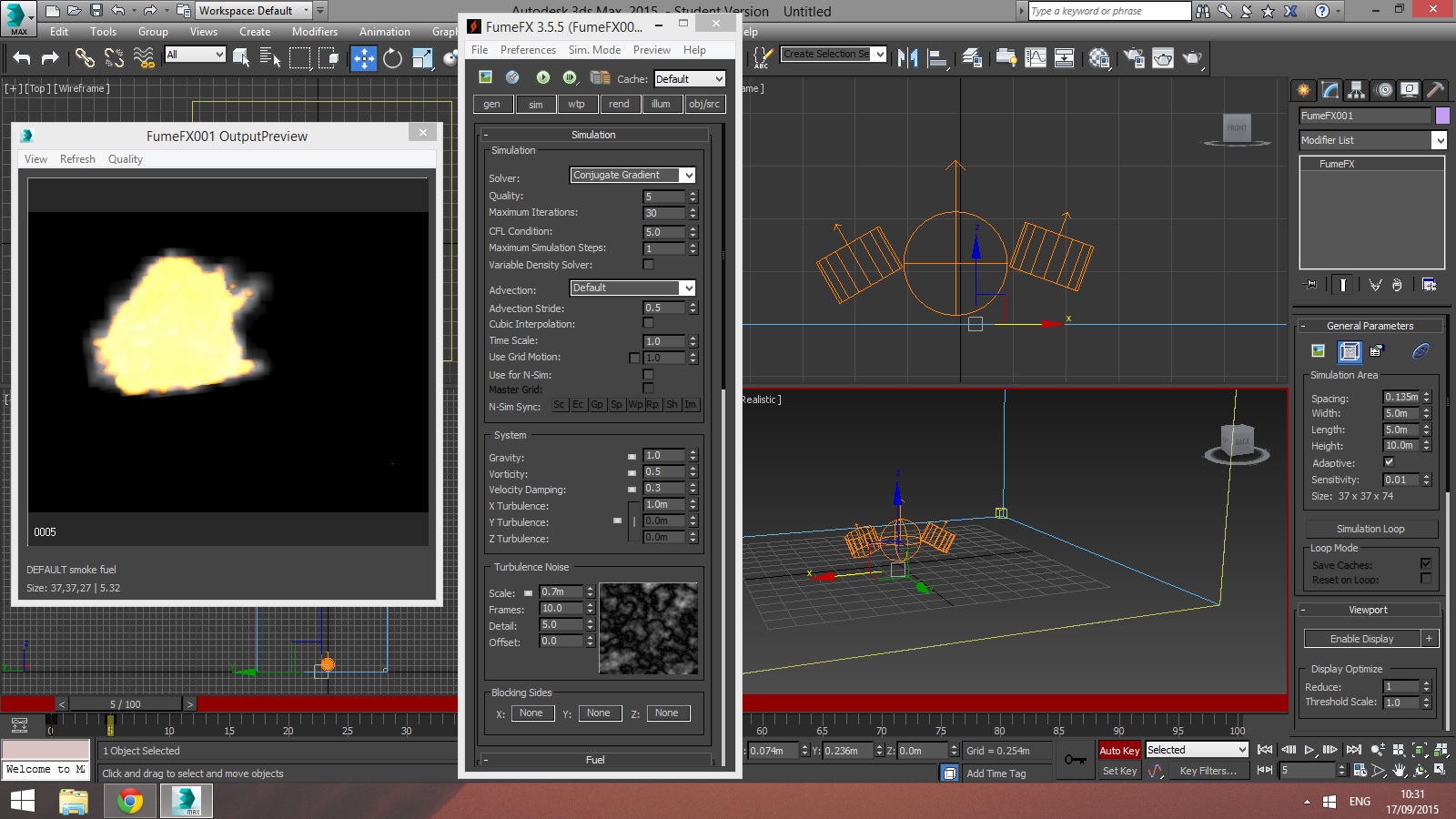Click the Bind to Space Warp icon
Screen dimensions: 1456x819
coord(144,58)
